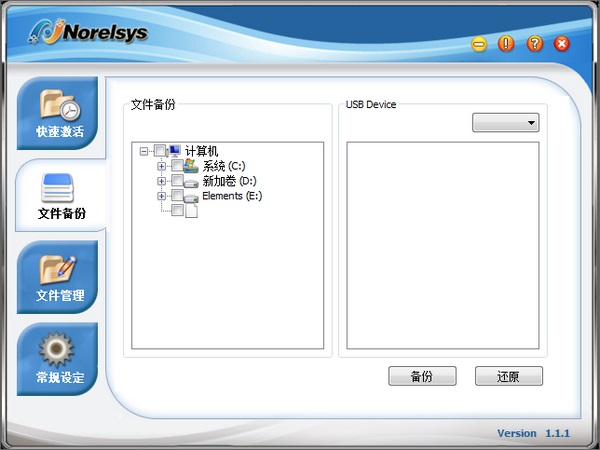Click the orange exclamation info icon

coord(506,44)
